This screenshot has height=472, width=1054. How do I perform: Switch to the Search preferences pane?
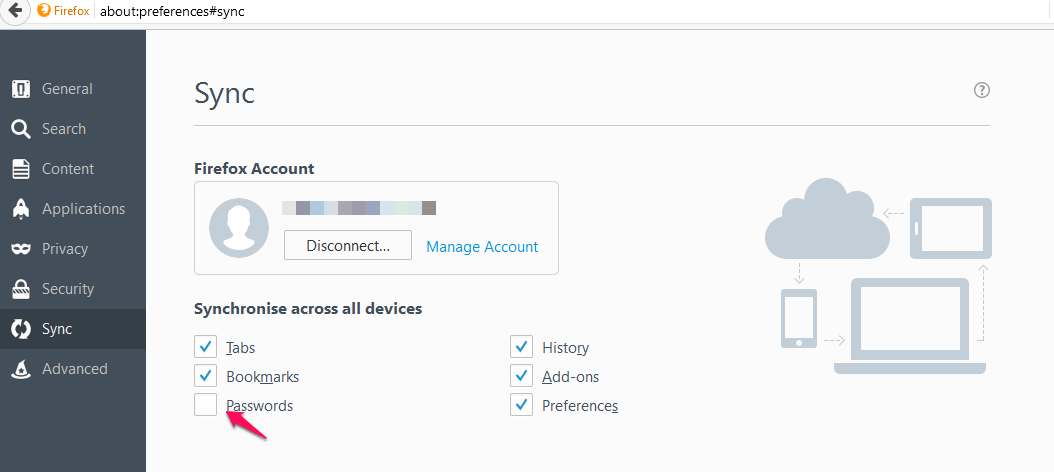pos(73,129)
